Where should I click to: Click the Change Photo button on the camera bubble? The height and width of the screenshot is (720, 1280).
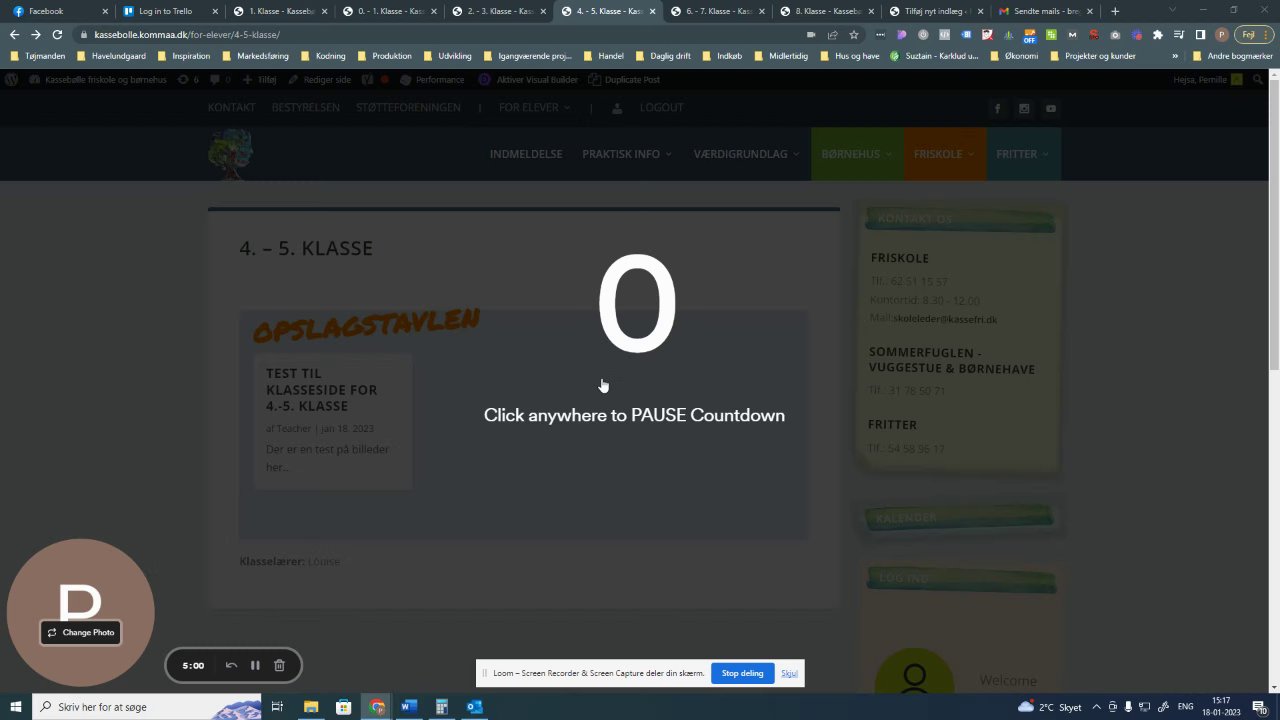[x=81, y=632]
